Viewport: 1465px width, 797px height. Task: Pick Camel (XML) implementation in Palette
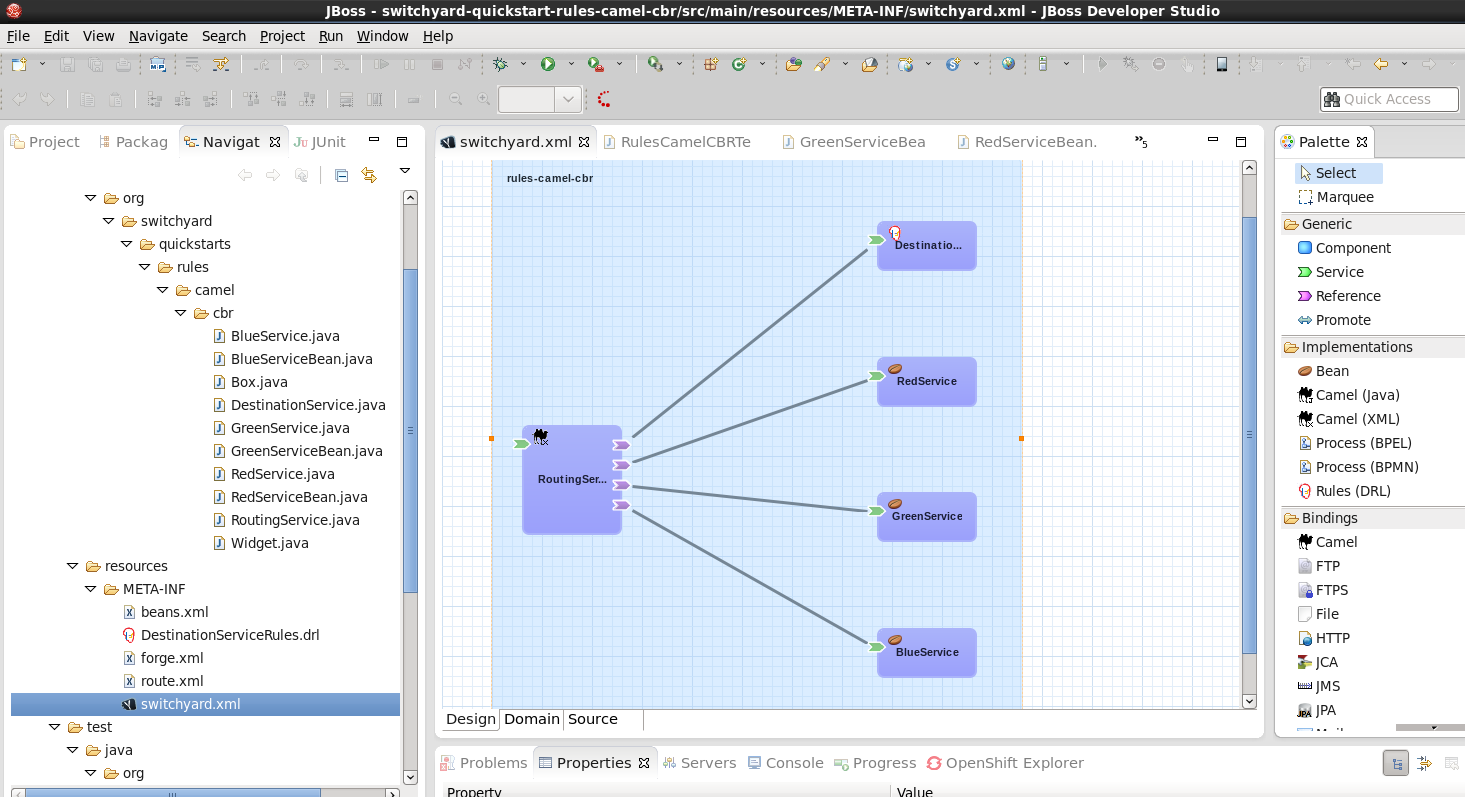(x=1348, y=419)
